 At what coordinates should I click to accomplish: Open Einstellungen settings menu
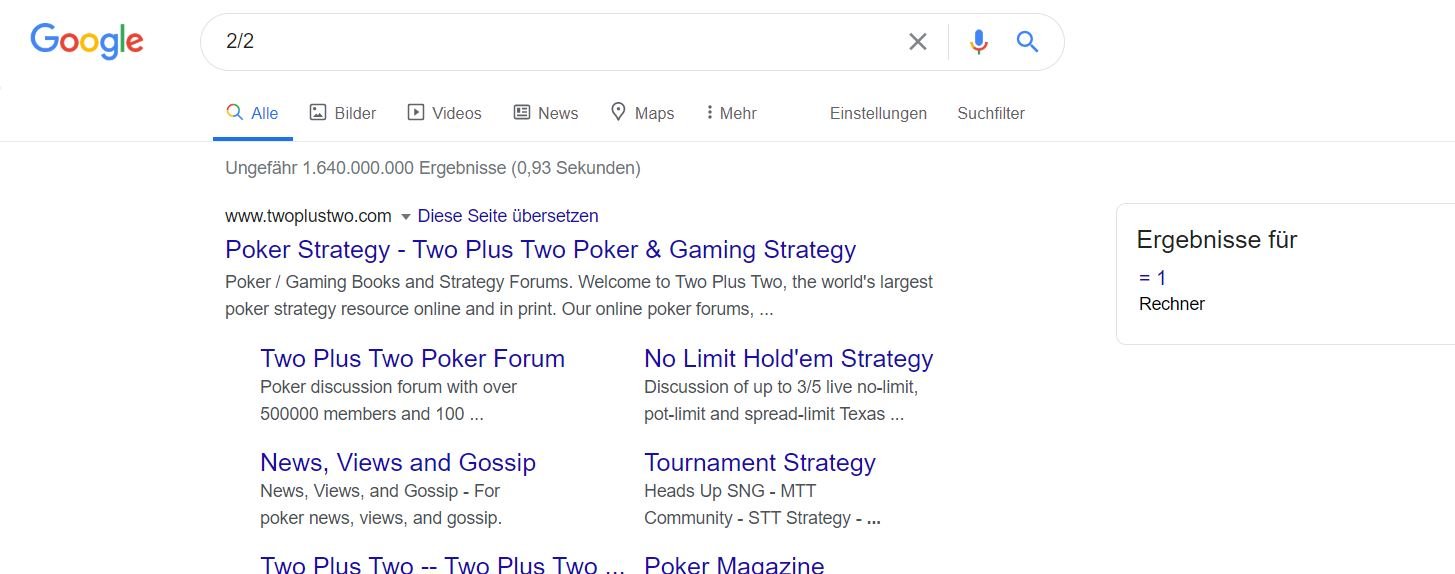coord(878,113)
